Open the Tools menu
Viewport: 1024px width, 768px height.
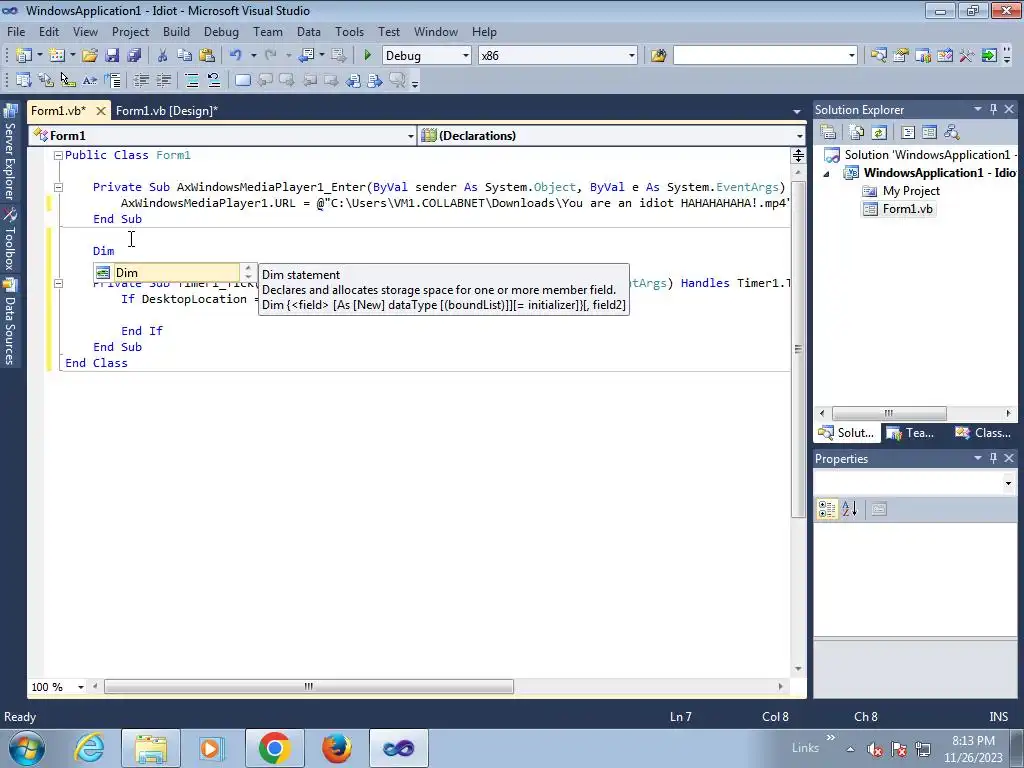click(349, 31)
